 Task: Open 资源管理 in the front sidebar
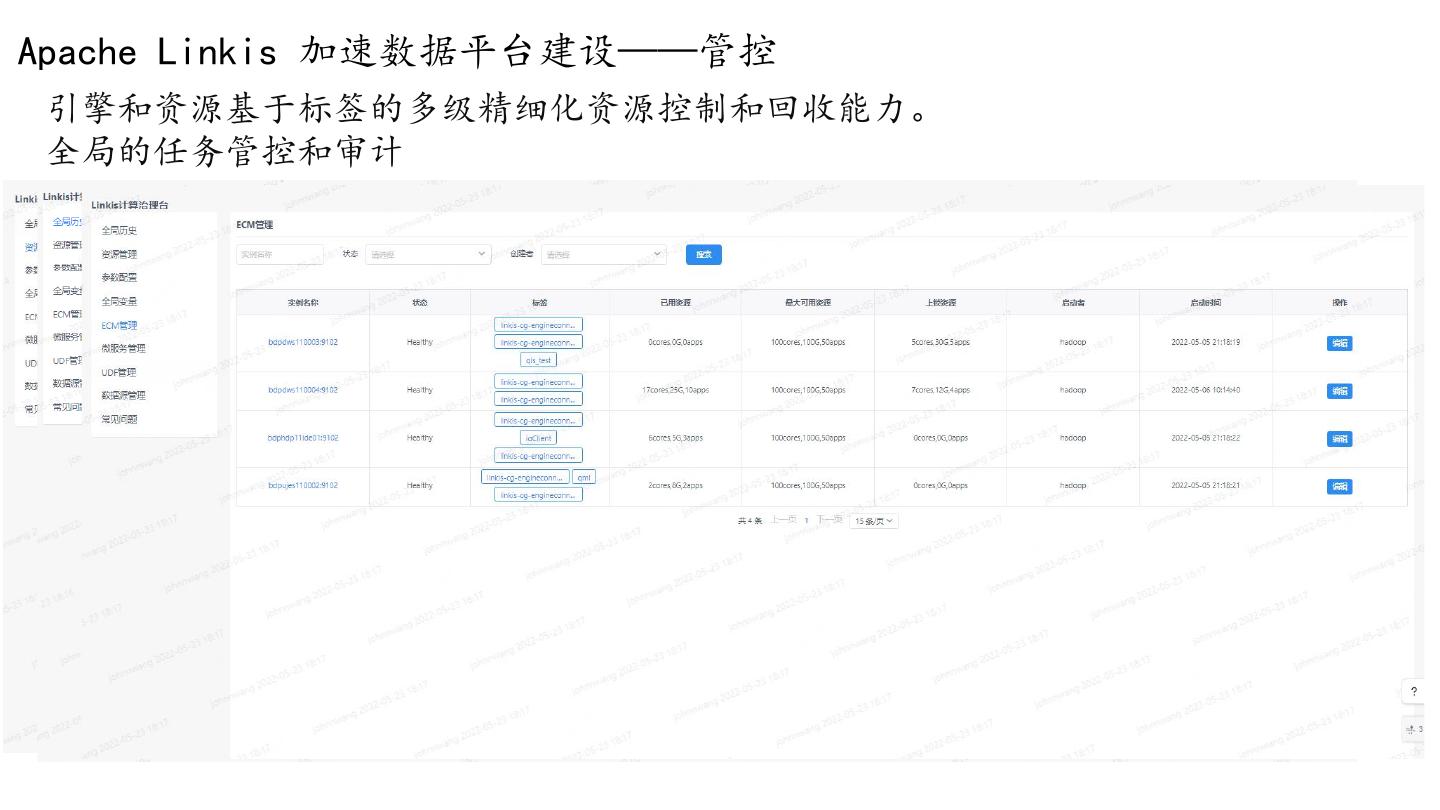119,254
